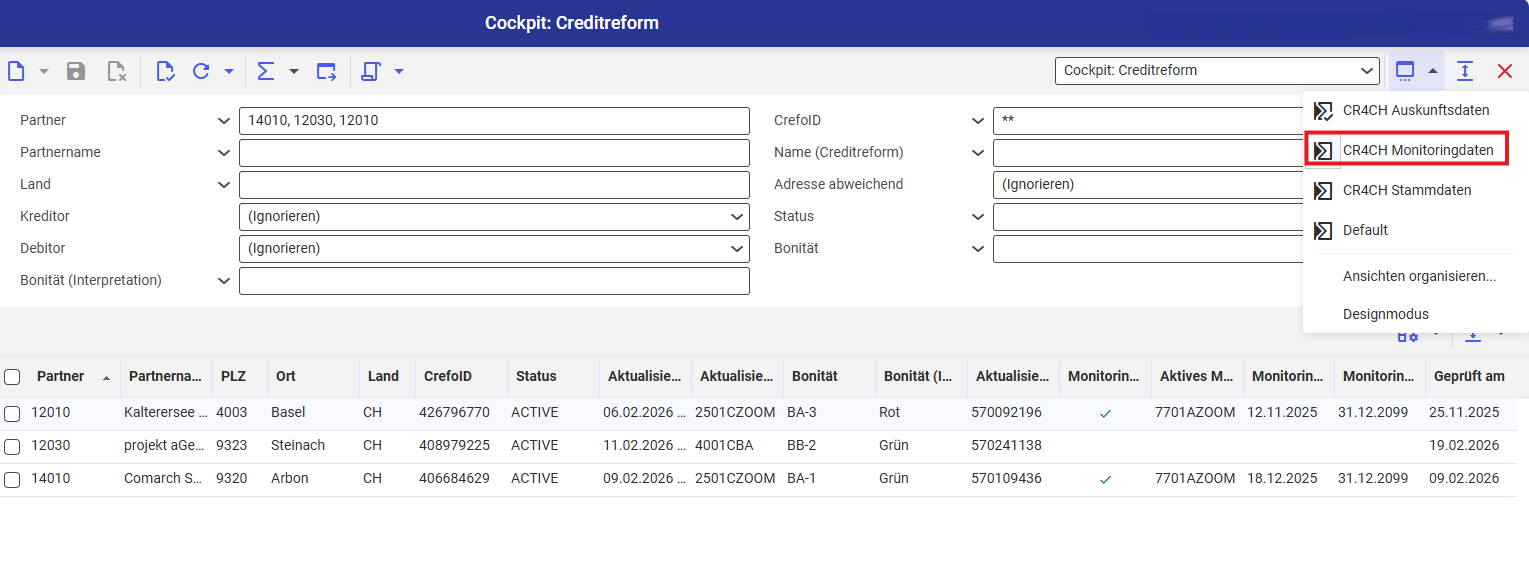Select CR4CH Stammdaten view

(1406, 191)
